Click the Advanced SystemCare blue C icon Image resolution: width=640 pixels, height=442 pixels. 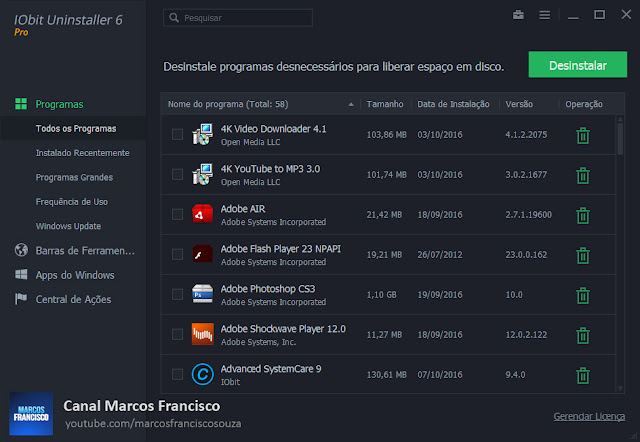pyautogui.click(x=202, y=374)
